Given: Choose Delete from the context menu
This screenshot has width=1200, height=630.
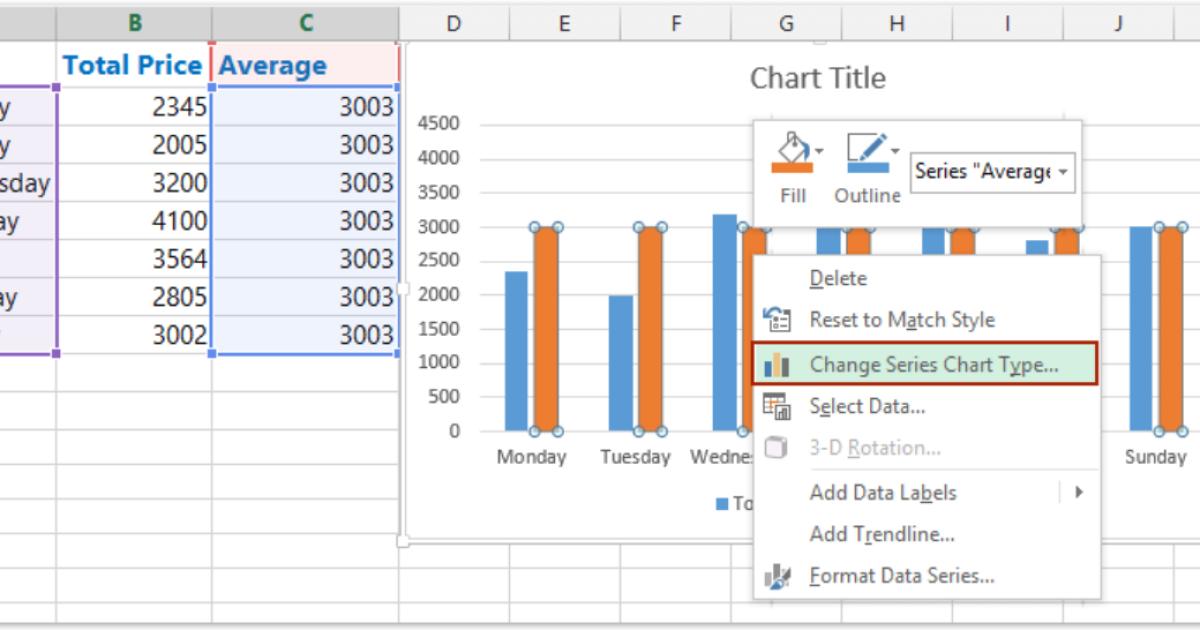Looking at the screenshot, I should coord(838,279).
